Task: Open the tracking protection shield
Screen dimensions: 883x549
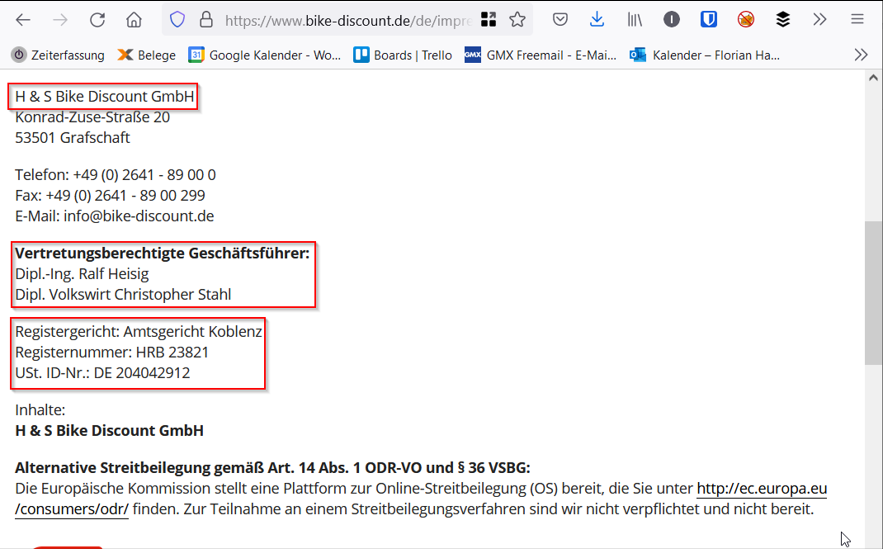Action: [x=177, y=20]
